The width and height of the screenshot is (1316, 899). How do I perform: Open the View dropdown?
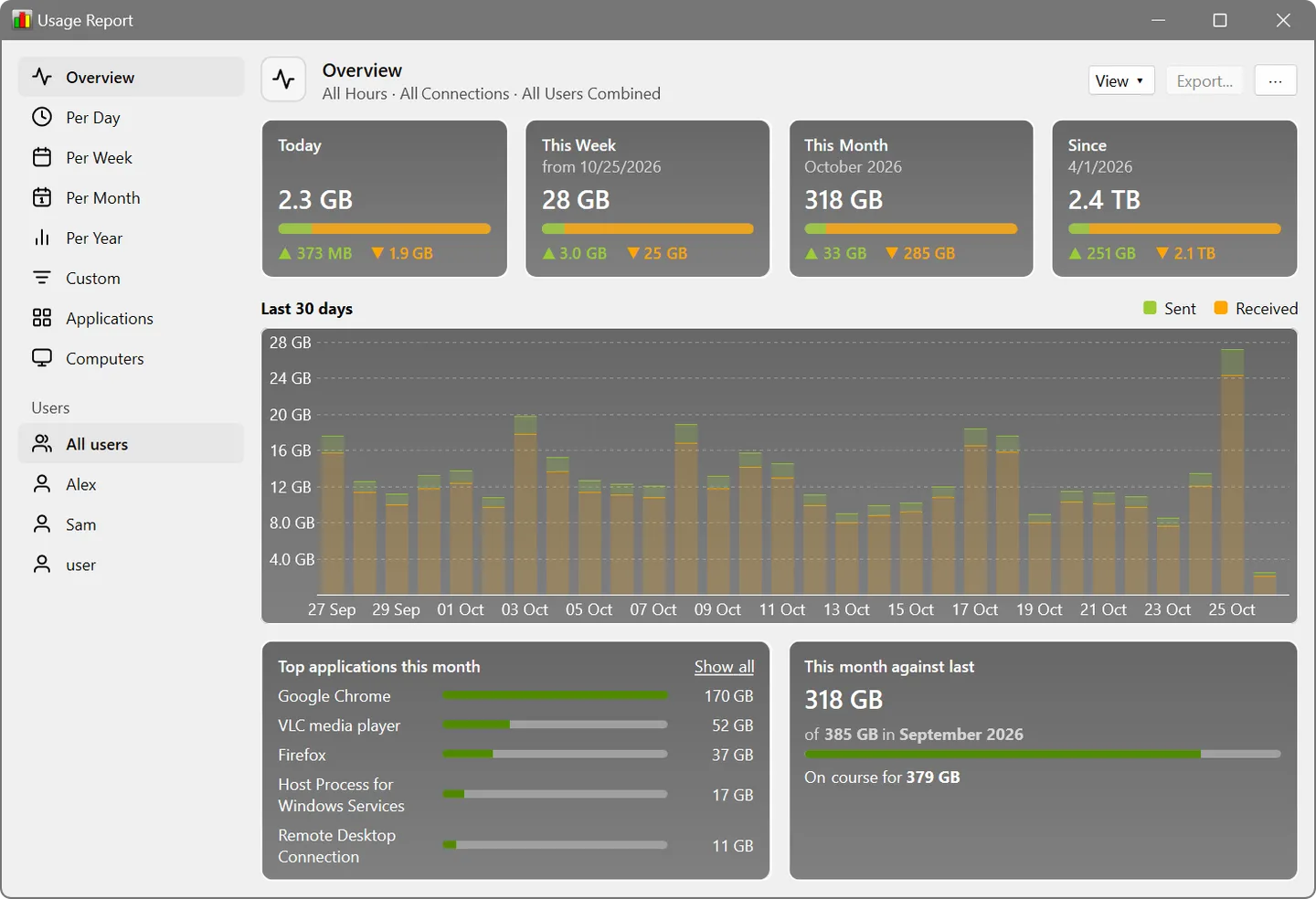point(1121,80)
